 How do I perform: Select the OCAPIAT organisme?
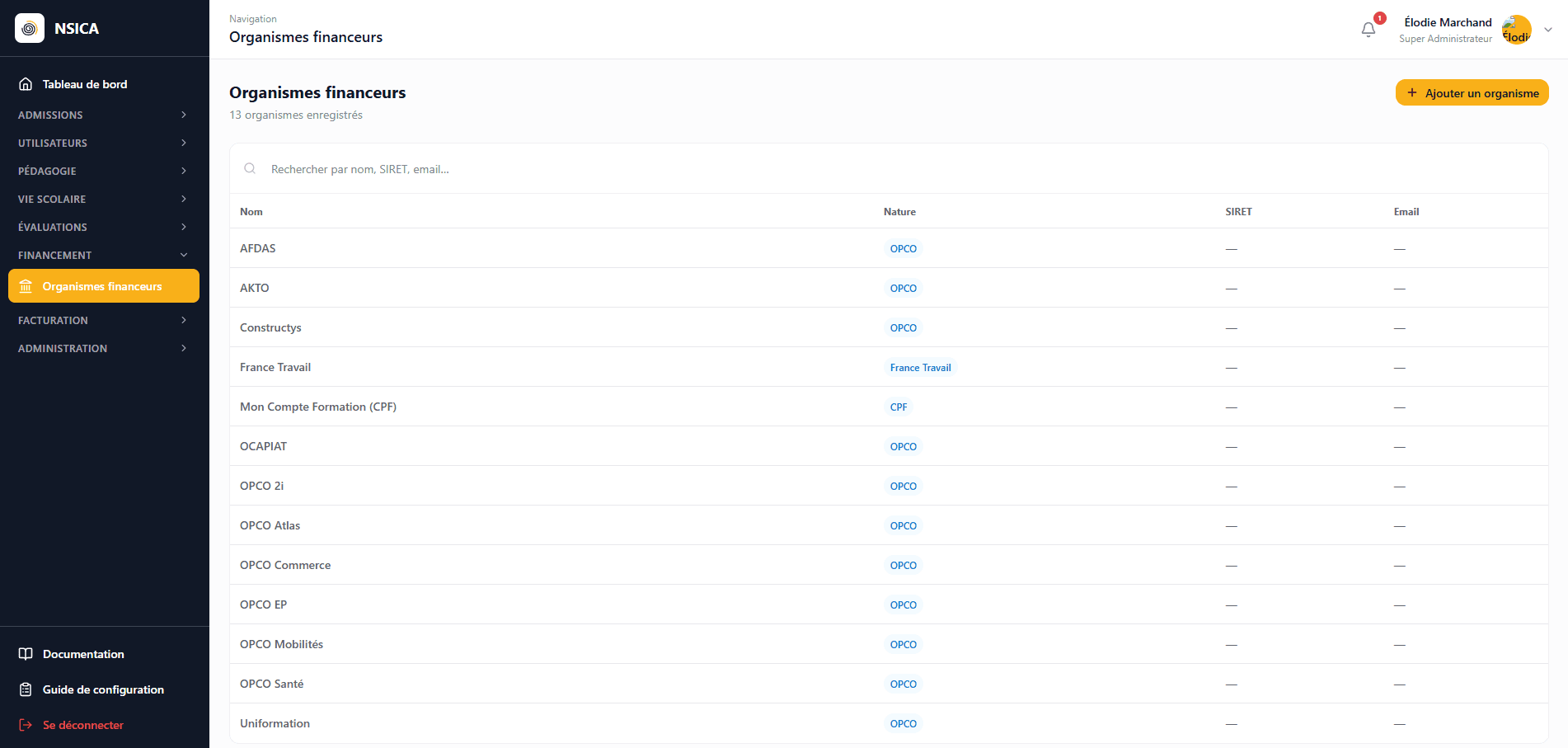point(889,446)
